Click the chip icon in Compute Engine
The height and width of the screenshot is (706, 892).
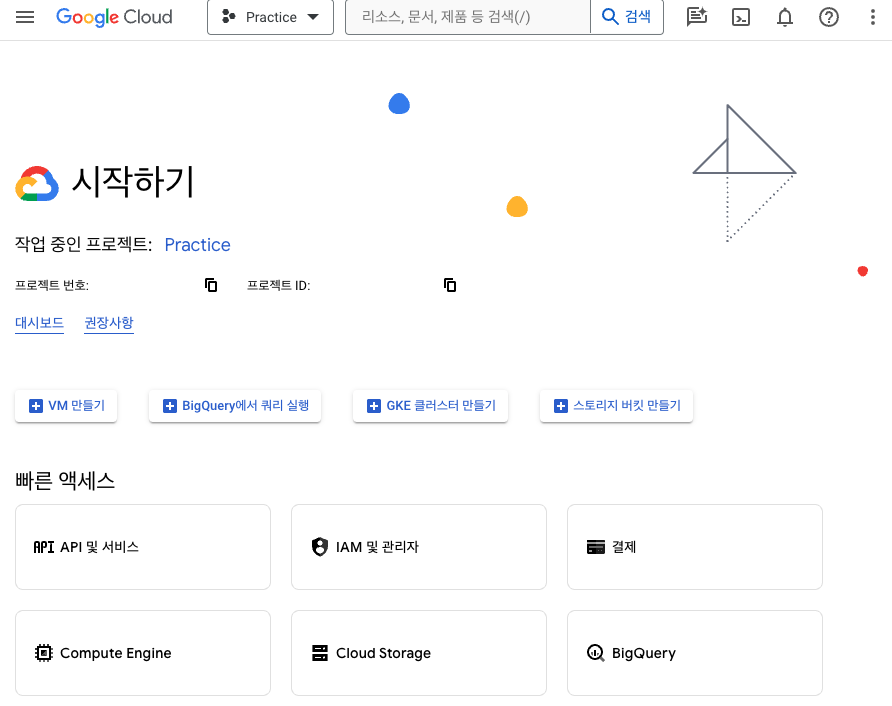click(x=44, y=653)
